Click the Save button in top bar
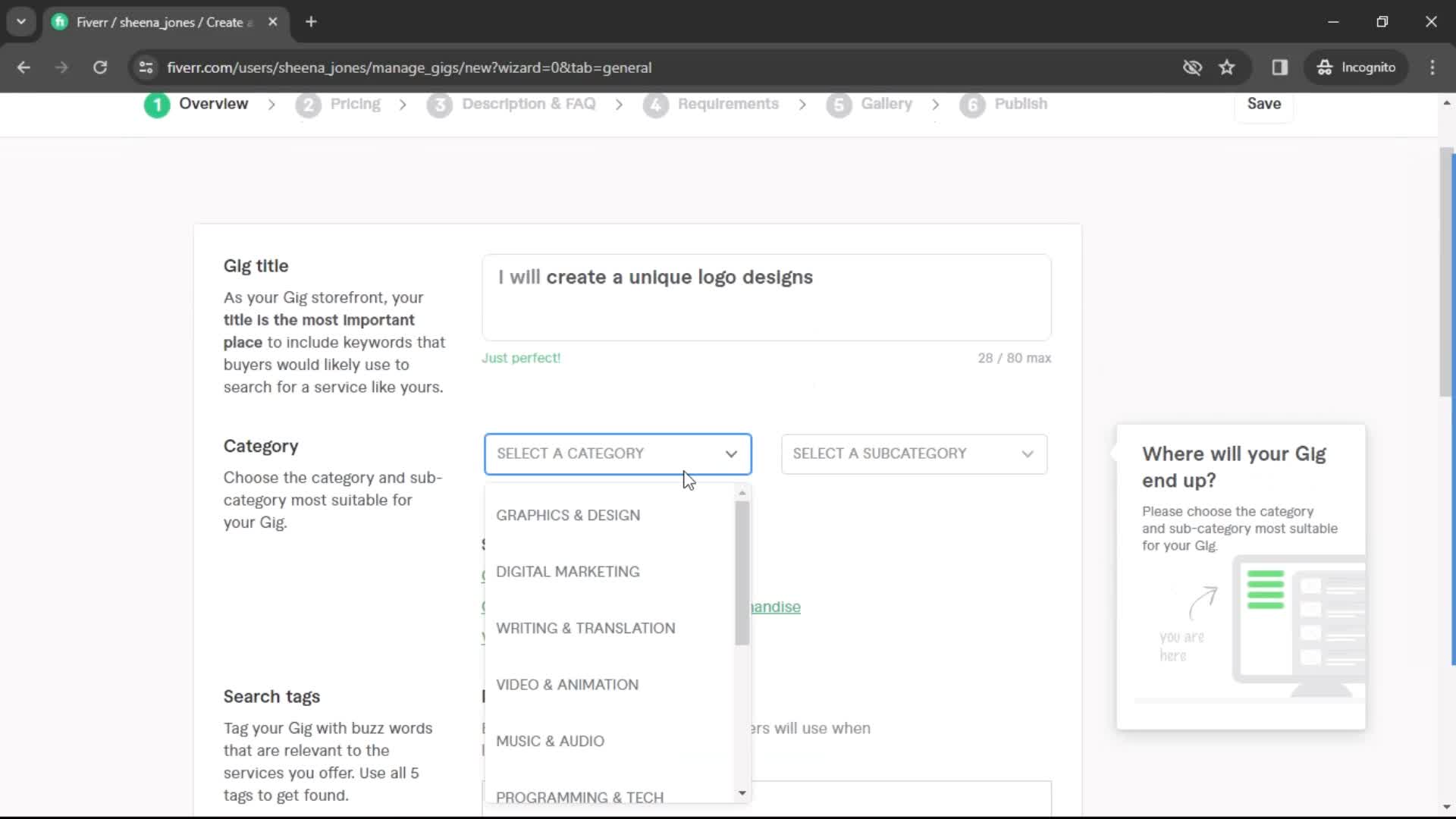The height and width of the screenshot is (819, 1456). point(1265,103)
